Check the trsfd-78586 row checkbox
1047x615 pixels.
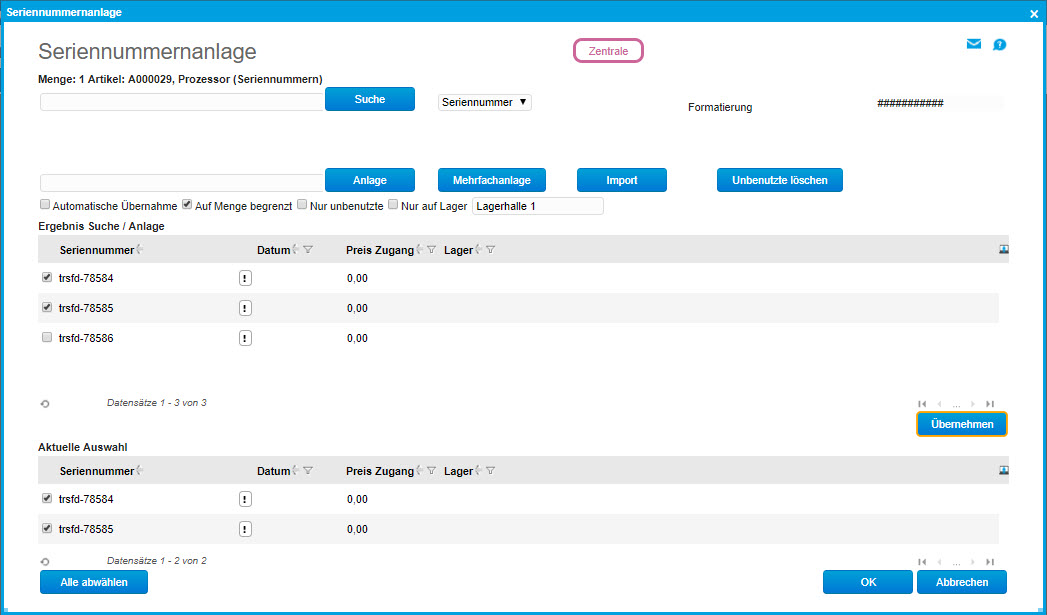[47, 338]
